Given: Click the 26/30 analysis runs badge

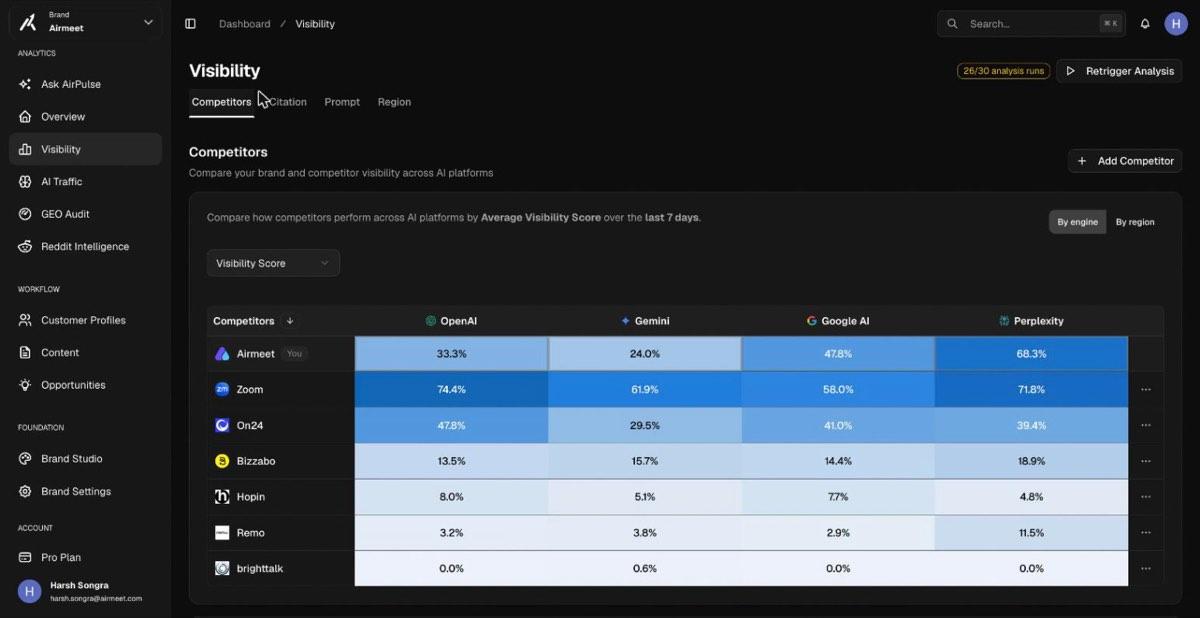Looking at the screenshot, I should 1003,71.
